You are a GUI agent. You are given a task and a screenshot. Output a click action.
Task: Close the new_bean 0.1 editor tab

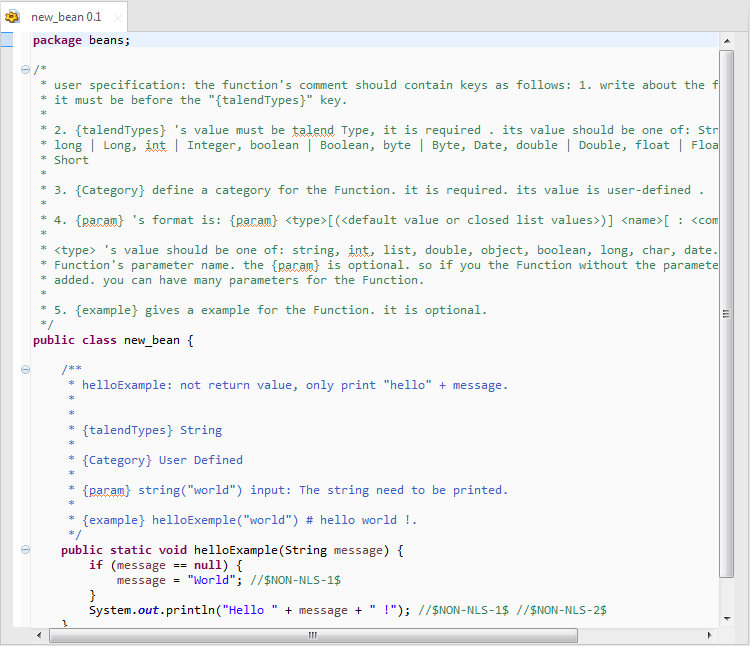click(x=117, y=18)
